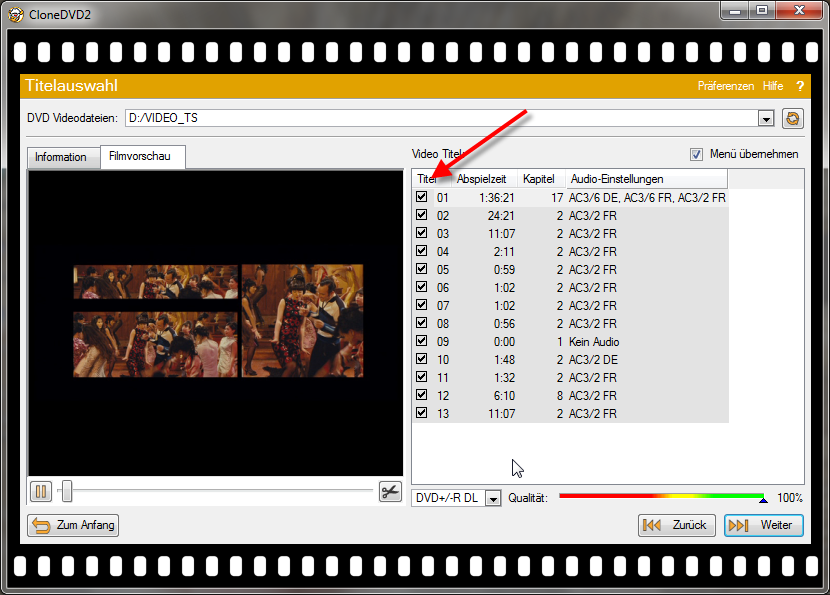830x595 pixels.
Task: Uncheck title 12 checkbox
Action: [421, 395]
